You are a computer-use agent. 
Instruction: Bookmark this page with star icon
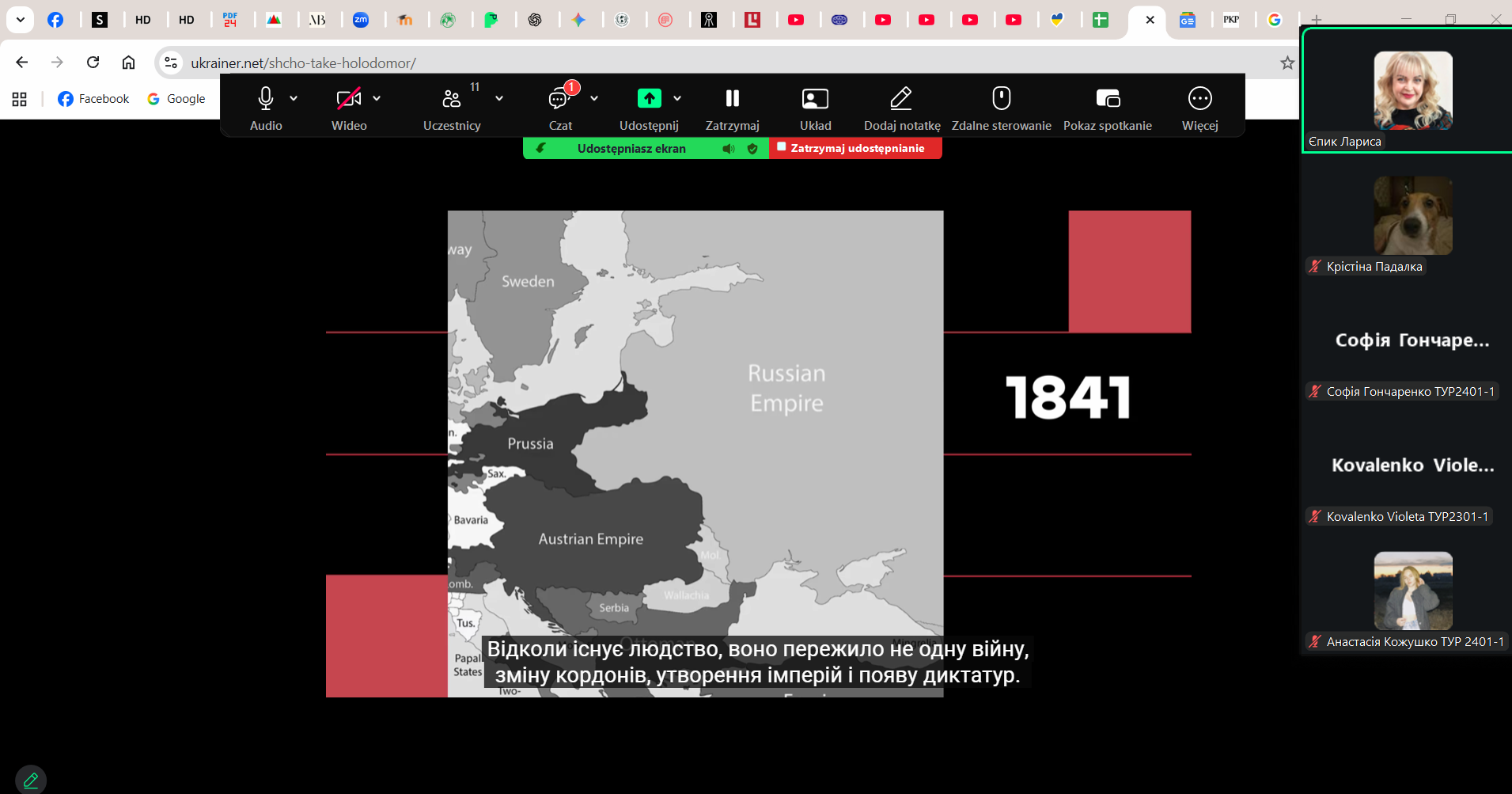[x=1287, y=63]
